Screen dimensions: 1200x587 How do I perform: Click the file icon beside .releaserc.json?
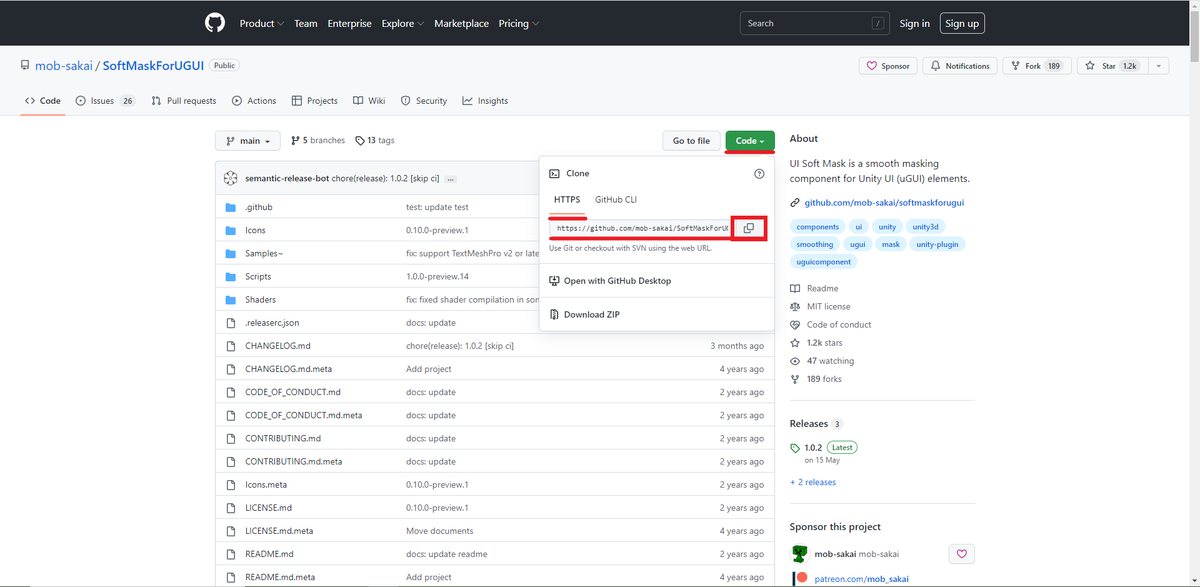(x=230, y=323)
